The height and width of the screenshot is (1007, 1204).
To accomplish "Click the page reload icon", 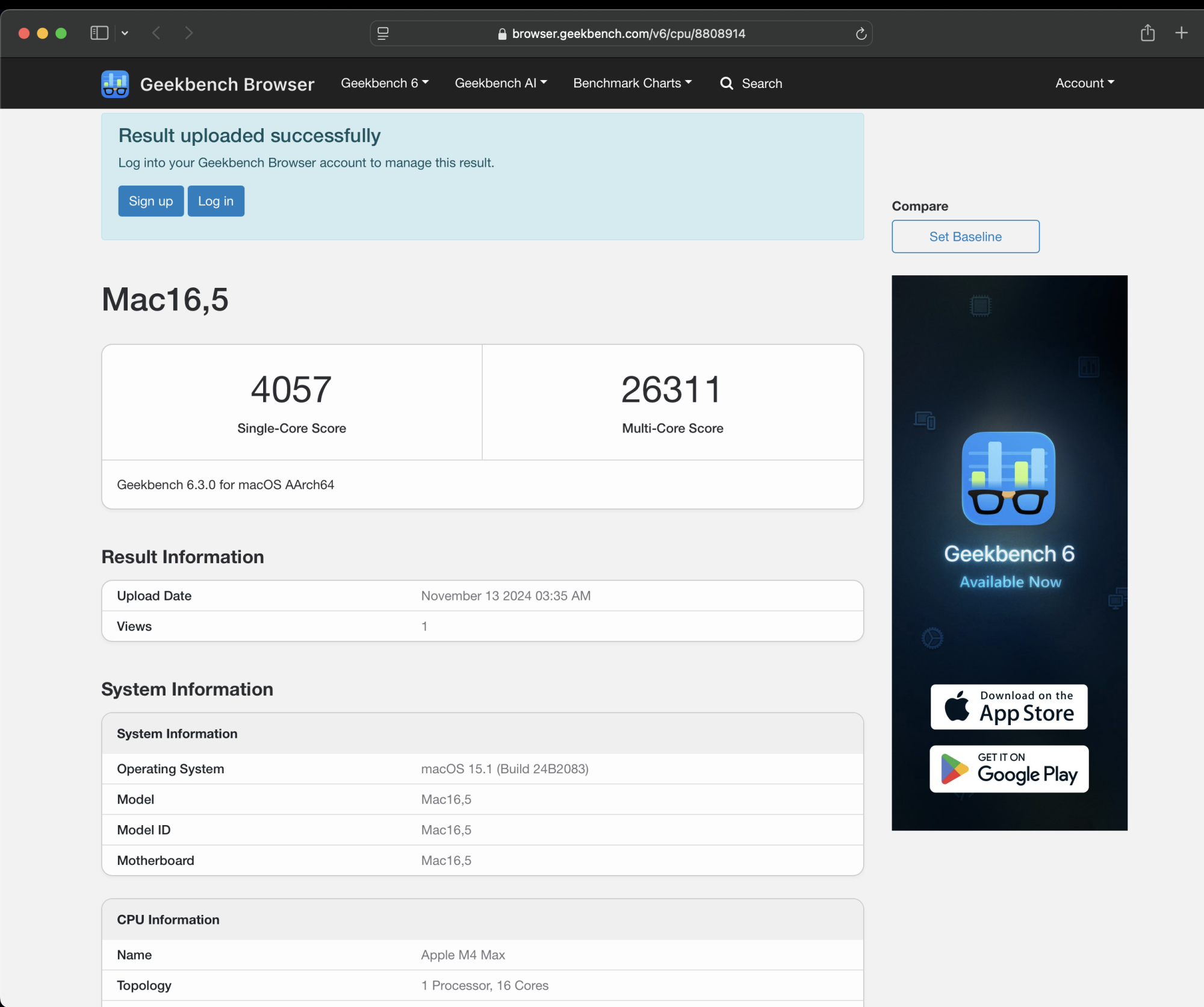I will 861,34.
